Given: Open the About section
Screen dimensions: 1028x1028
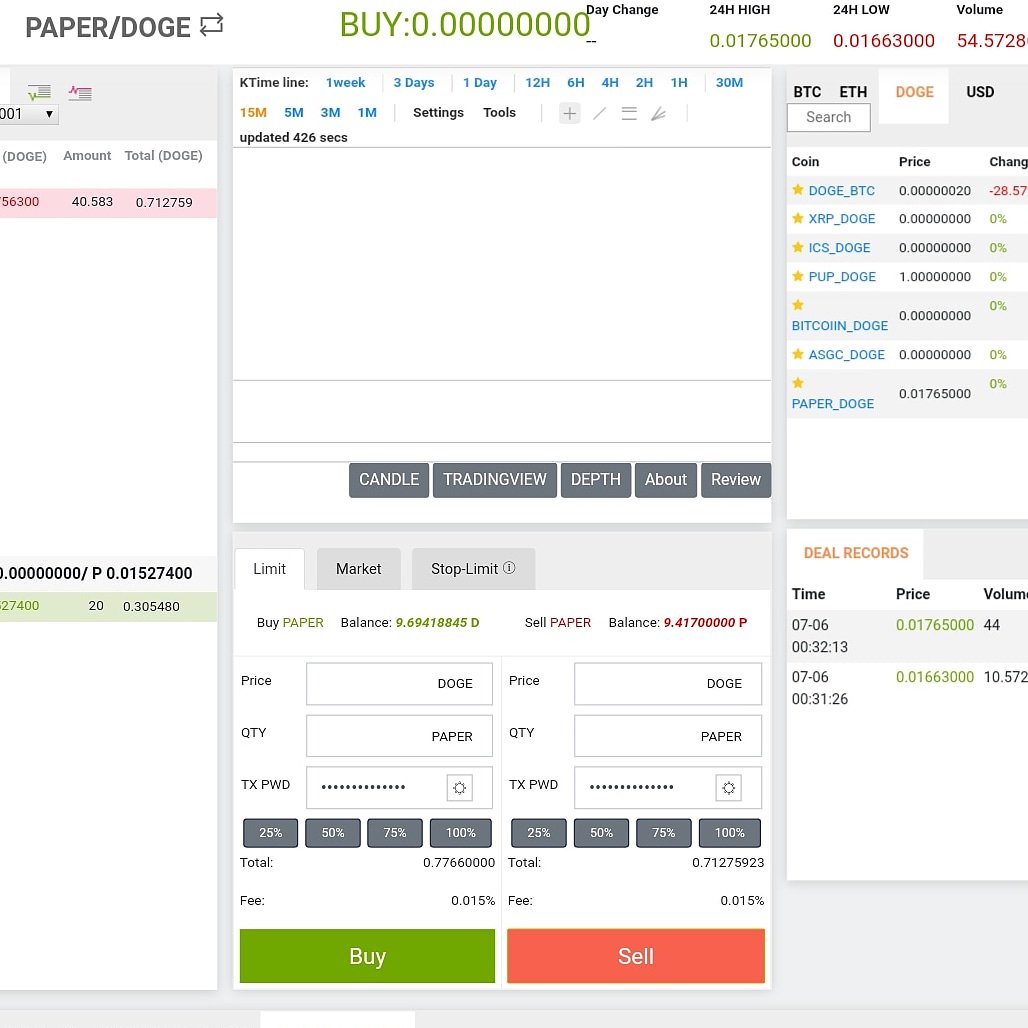Looking at the screenshot, I should point(665,480).
